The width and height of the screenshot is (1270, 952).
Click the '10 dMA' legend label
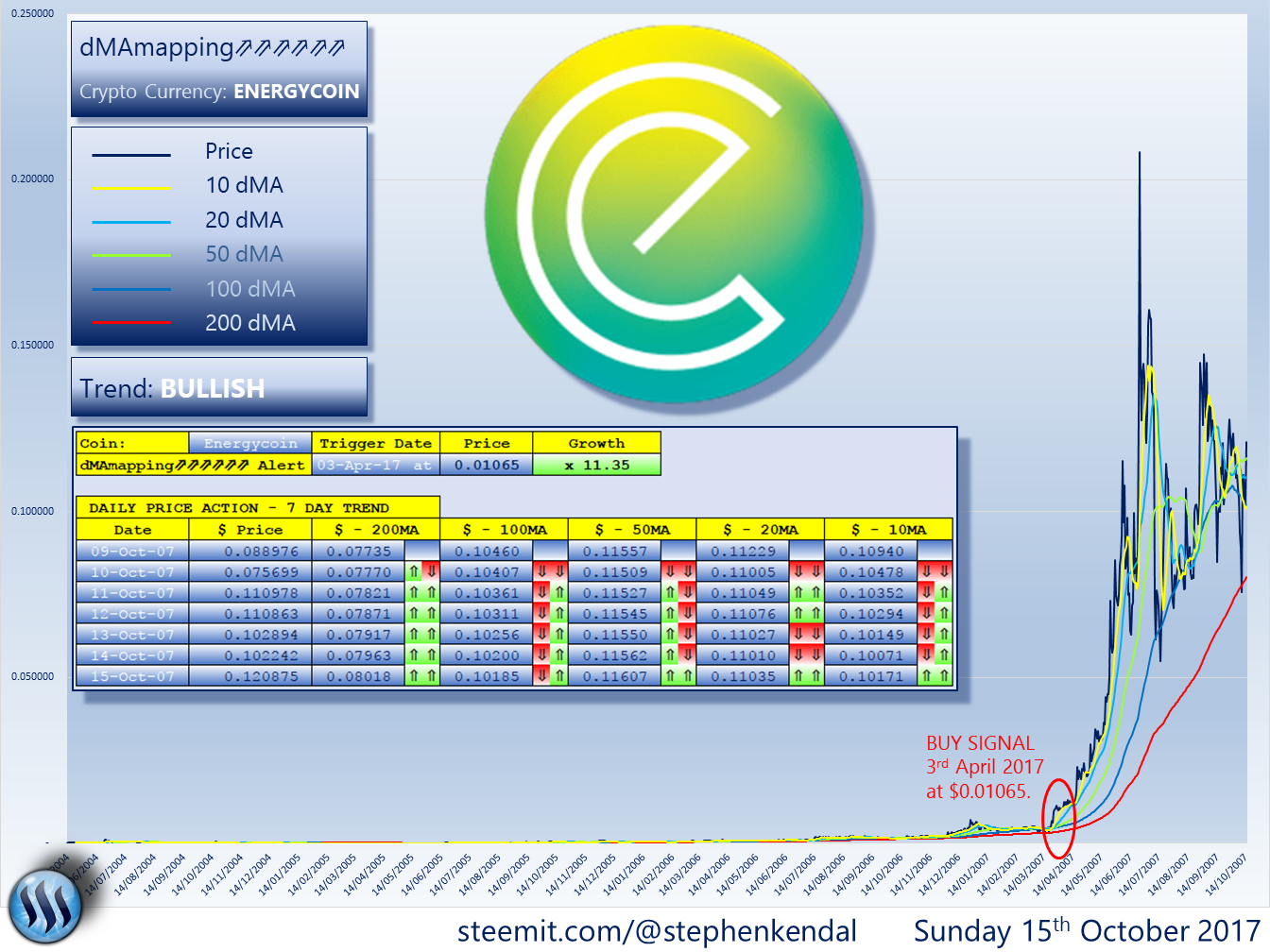click(x=244, y=185)
